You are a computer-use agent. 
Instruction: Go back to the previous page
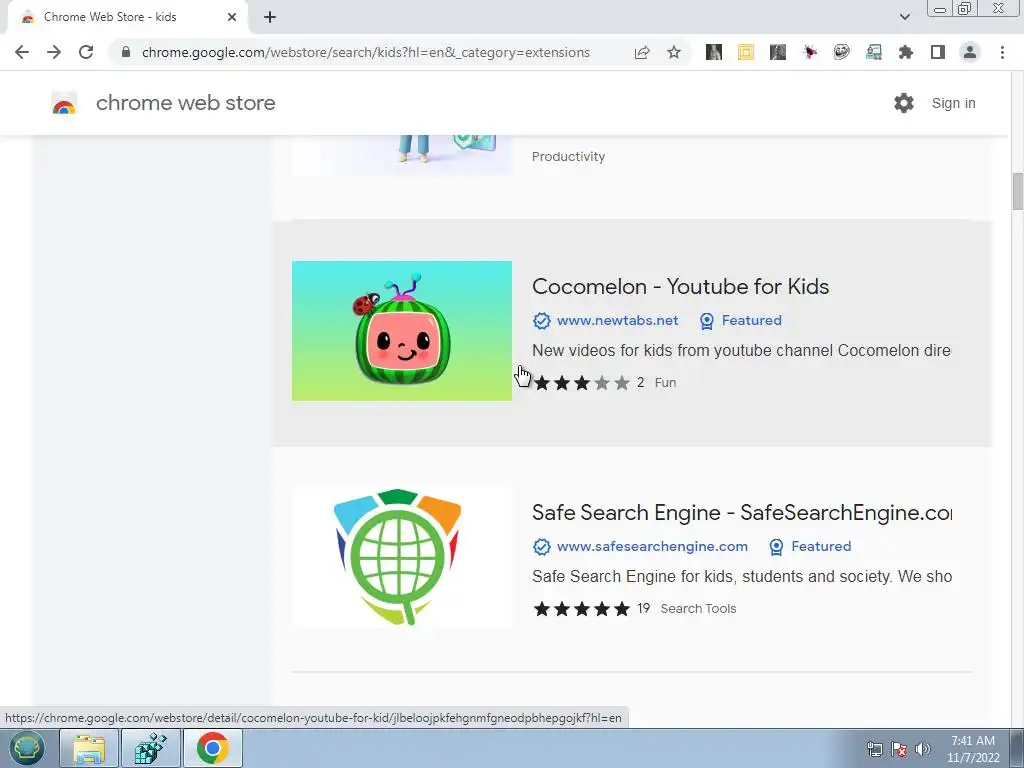point(22,52)
